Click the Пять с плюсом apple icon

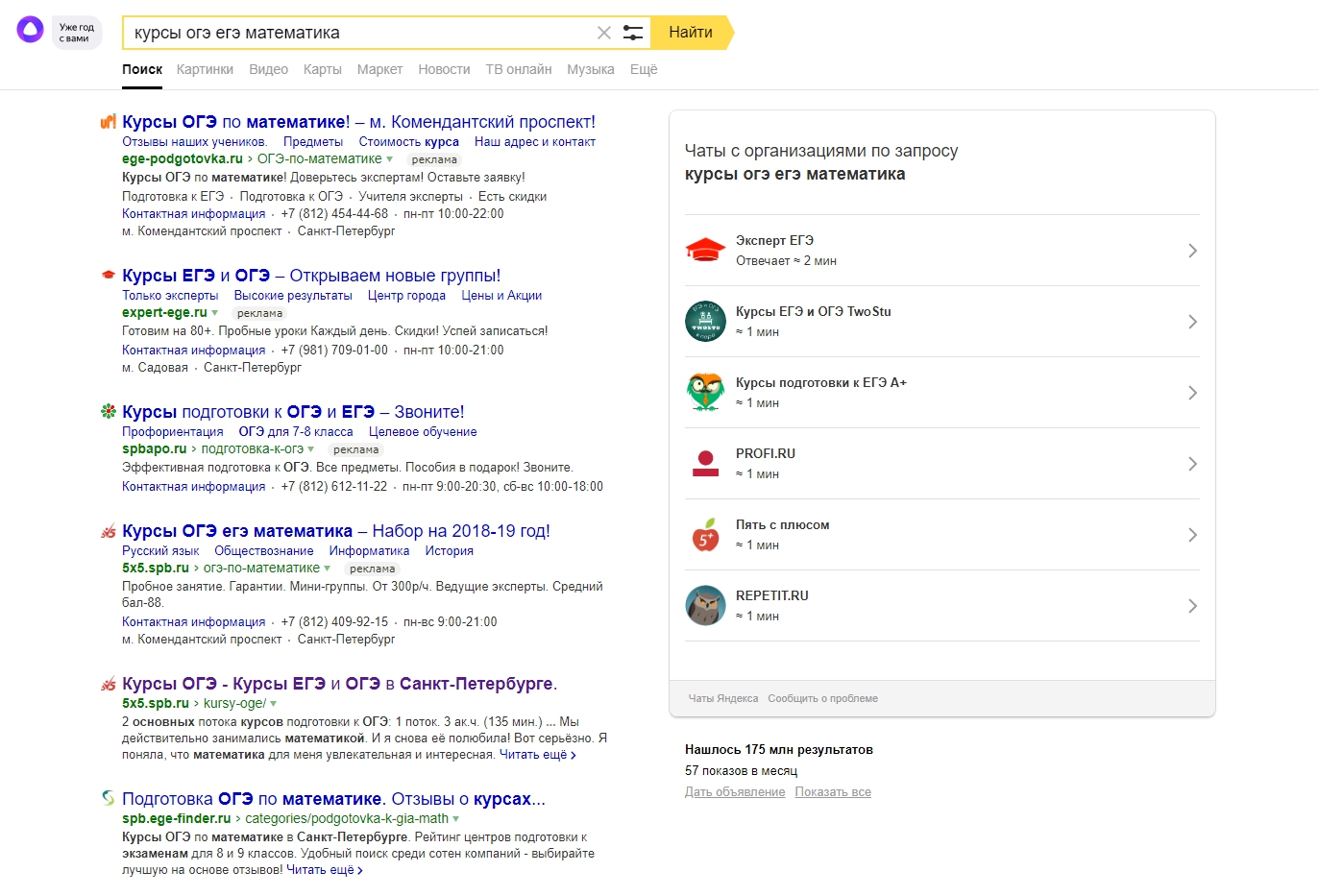pos(705,534)
